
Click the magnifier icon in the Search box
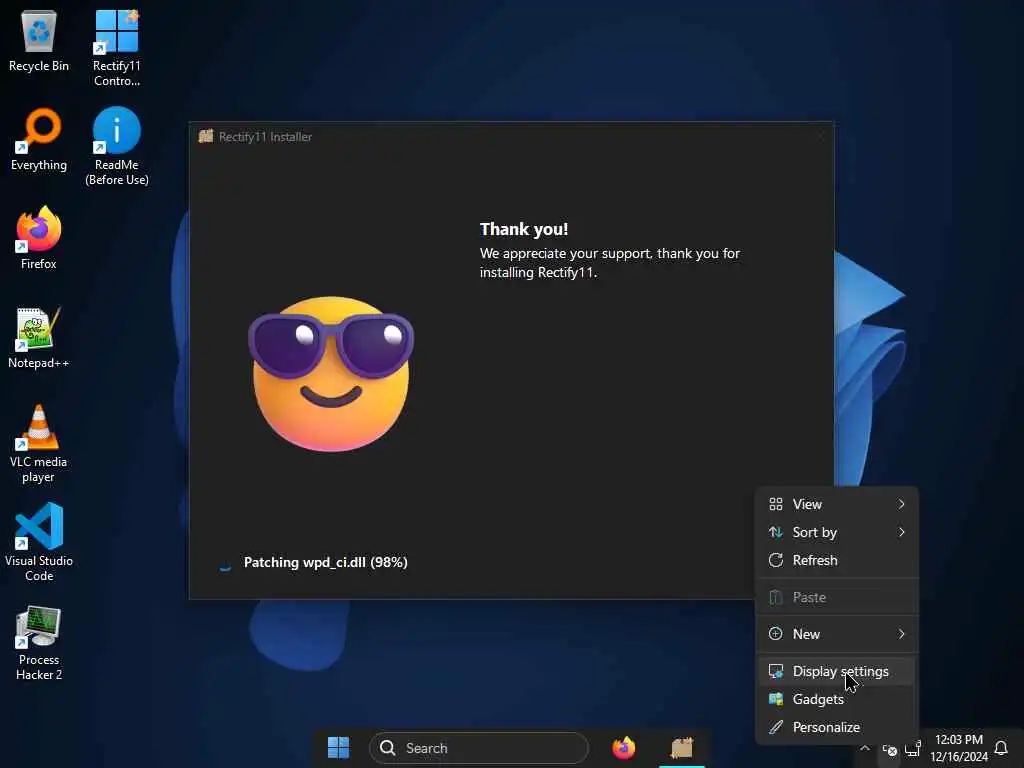[x=387, y=748]
